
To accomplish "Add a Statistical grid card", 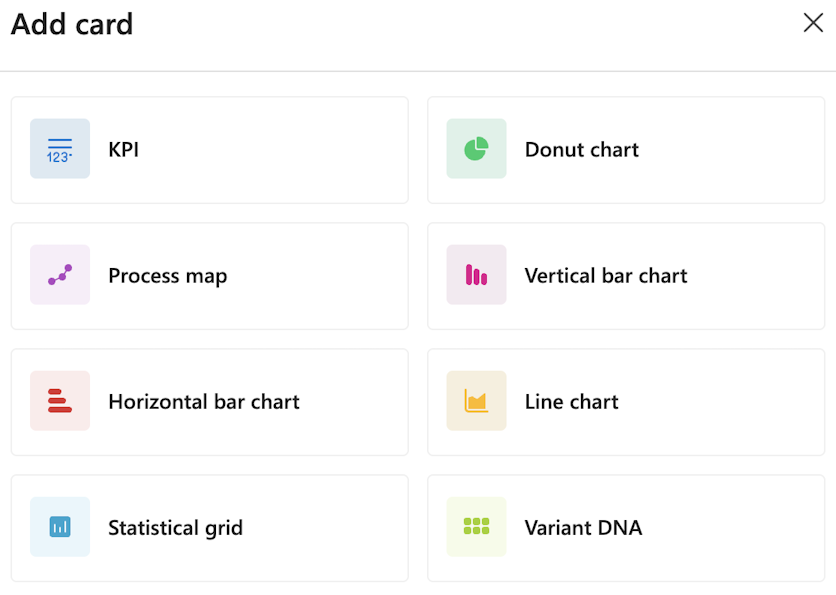I will click(209, 527).
